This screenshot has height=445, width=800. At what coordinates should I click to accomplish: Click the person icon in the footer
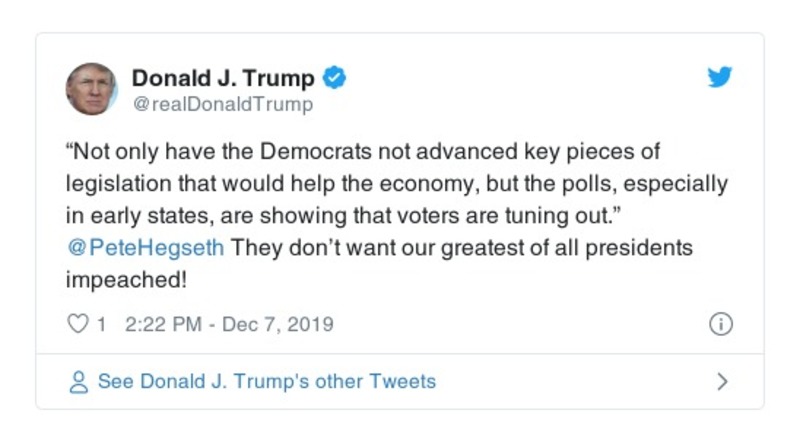click(78, 382)
